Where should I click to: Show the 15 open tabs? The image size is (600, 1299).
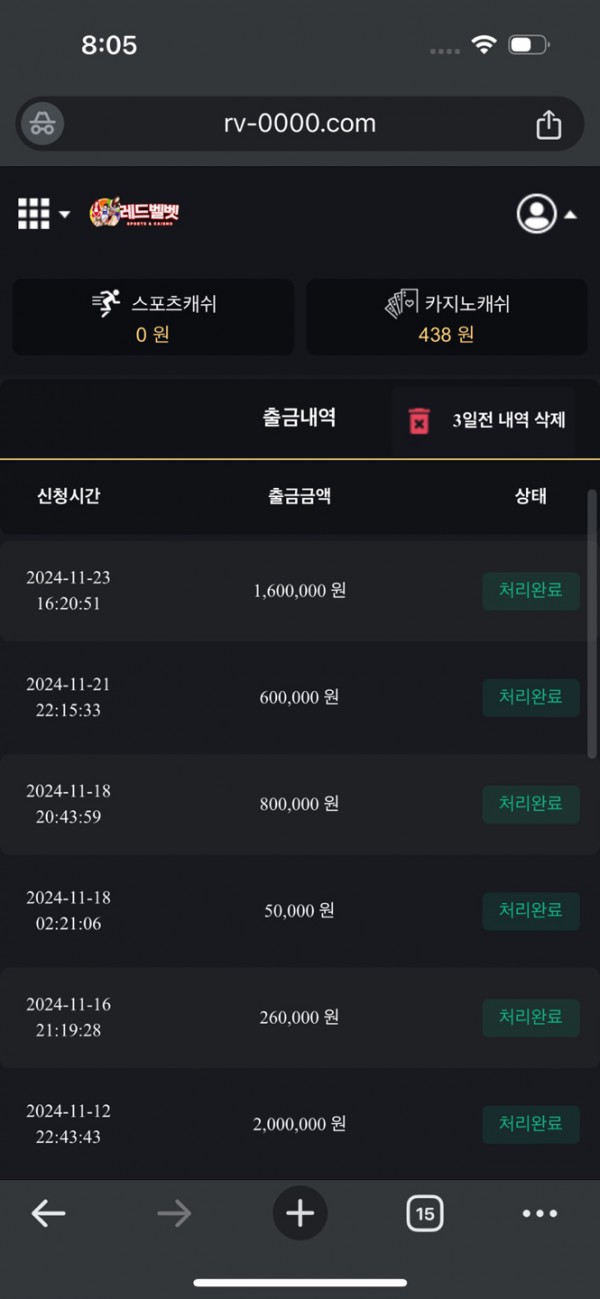425,1214
